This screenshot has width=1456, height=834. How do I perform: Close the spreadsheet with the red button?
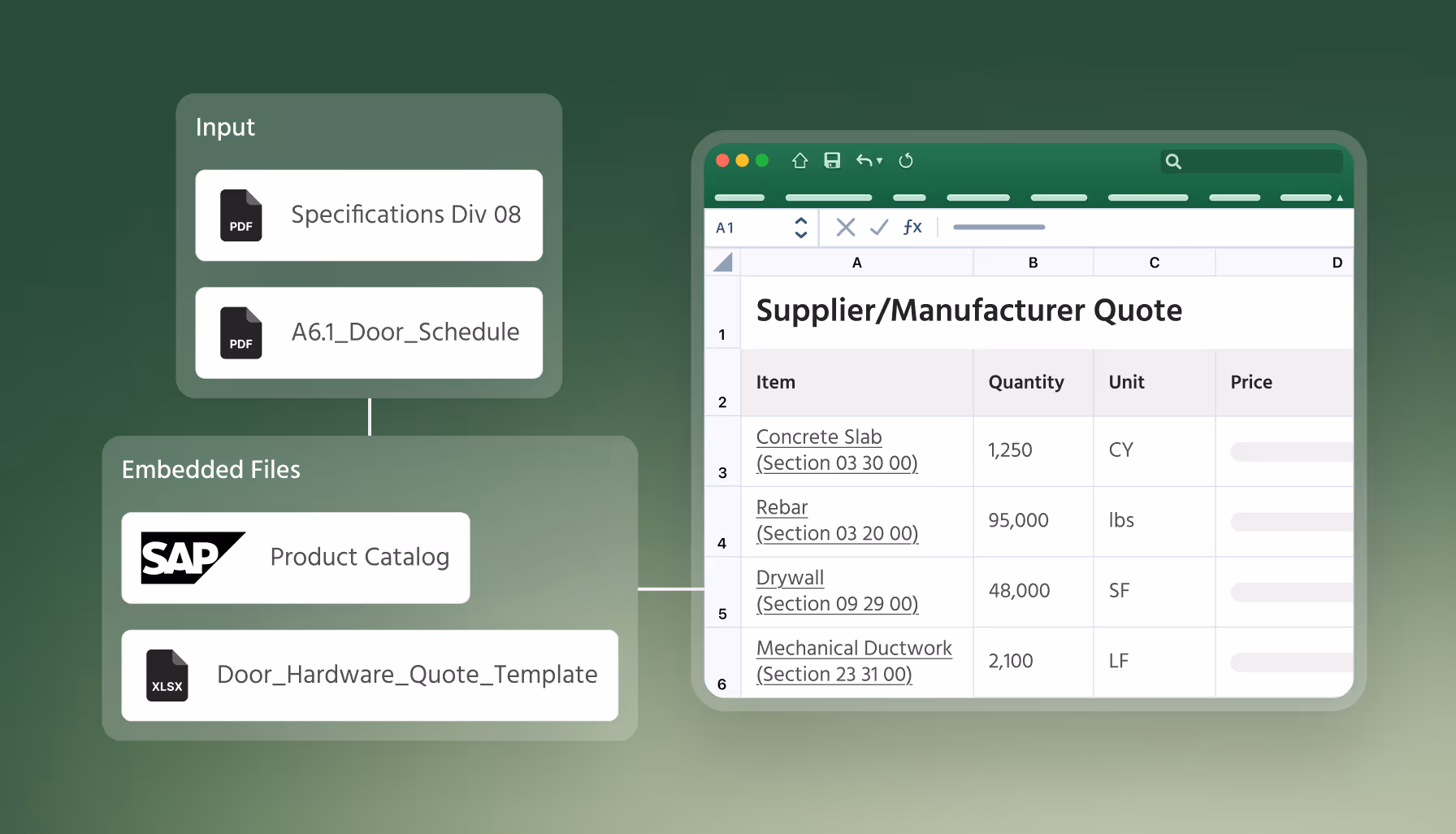[x=722, y=160]
